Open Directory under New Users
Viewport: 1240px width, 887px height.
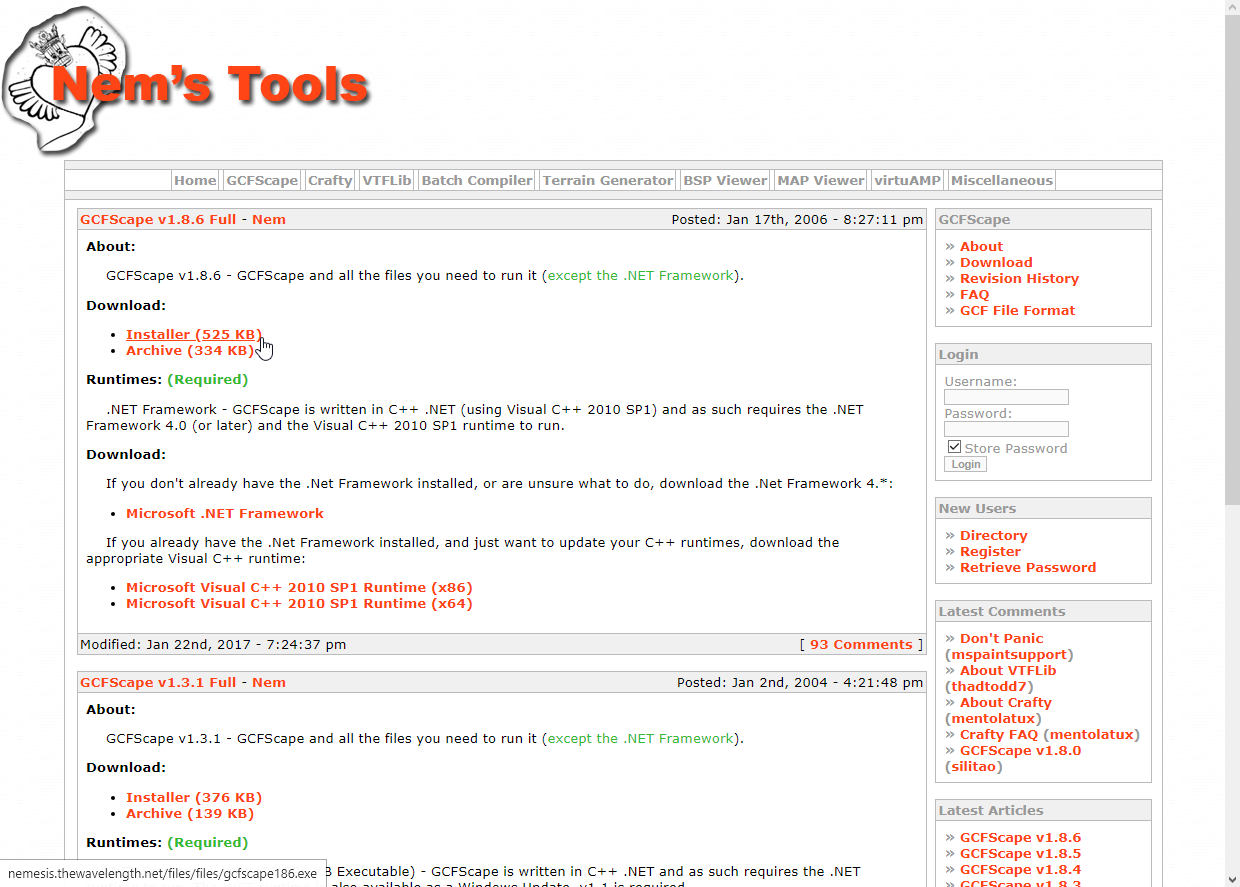pos(993,535)
